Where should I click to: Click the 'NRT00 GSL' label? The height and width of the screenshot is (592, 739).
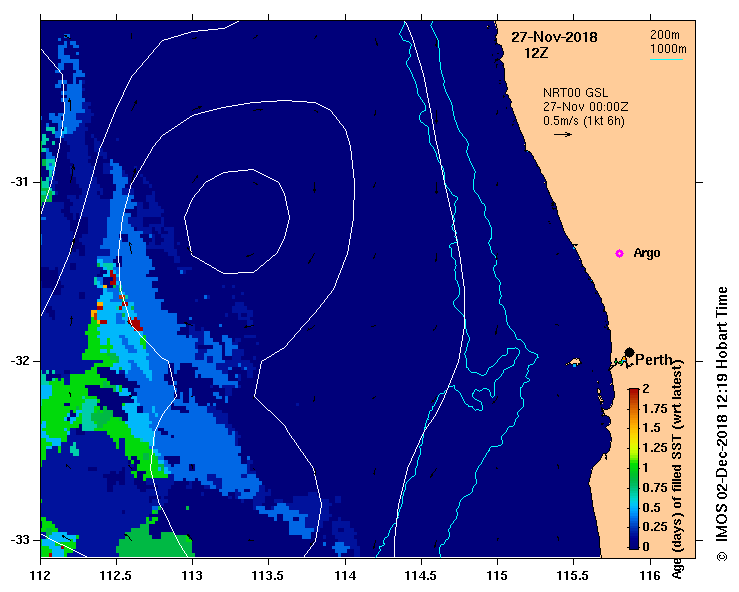pyautogui.click(x=575, y=93)
